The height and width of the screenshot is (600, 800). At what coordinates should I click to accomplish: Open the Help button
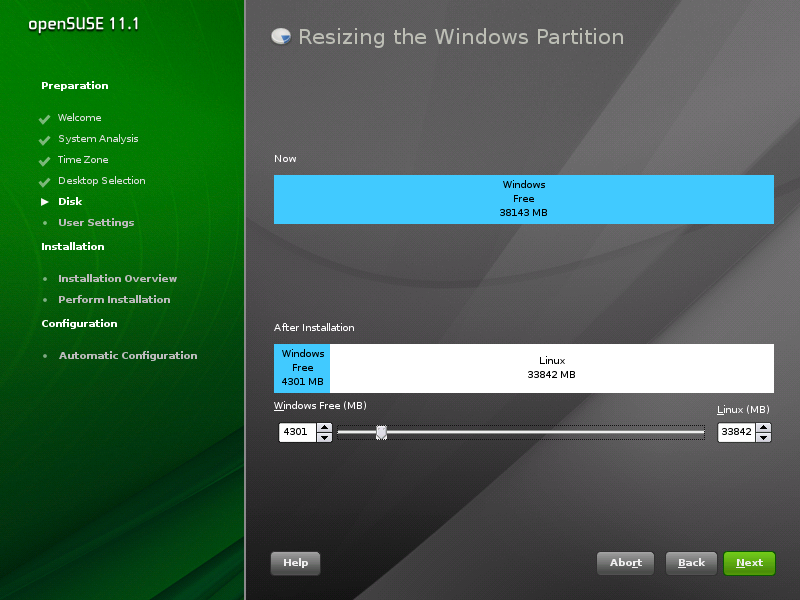[x=295, y=563]
